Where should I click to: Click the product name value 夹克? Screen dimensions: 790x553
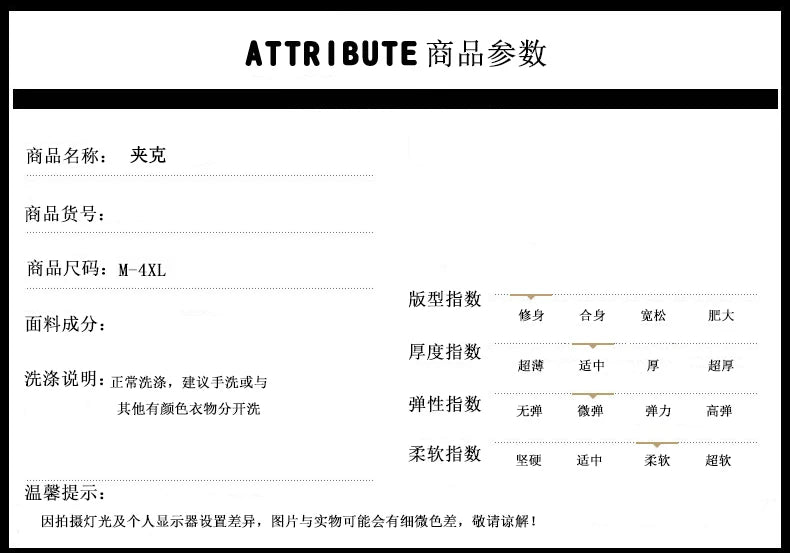point(148,155)
